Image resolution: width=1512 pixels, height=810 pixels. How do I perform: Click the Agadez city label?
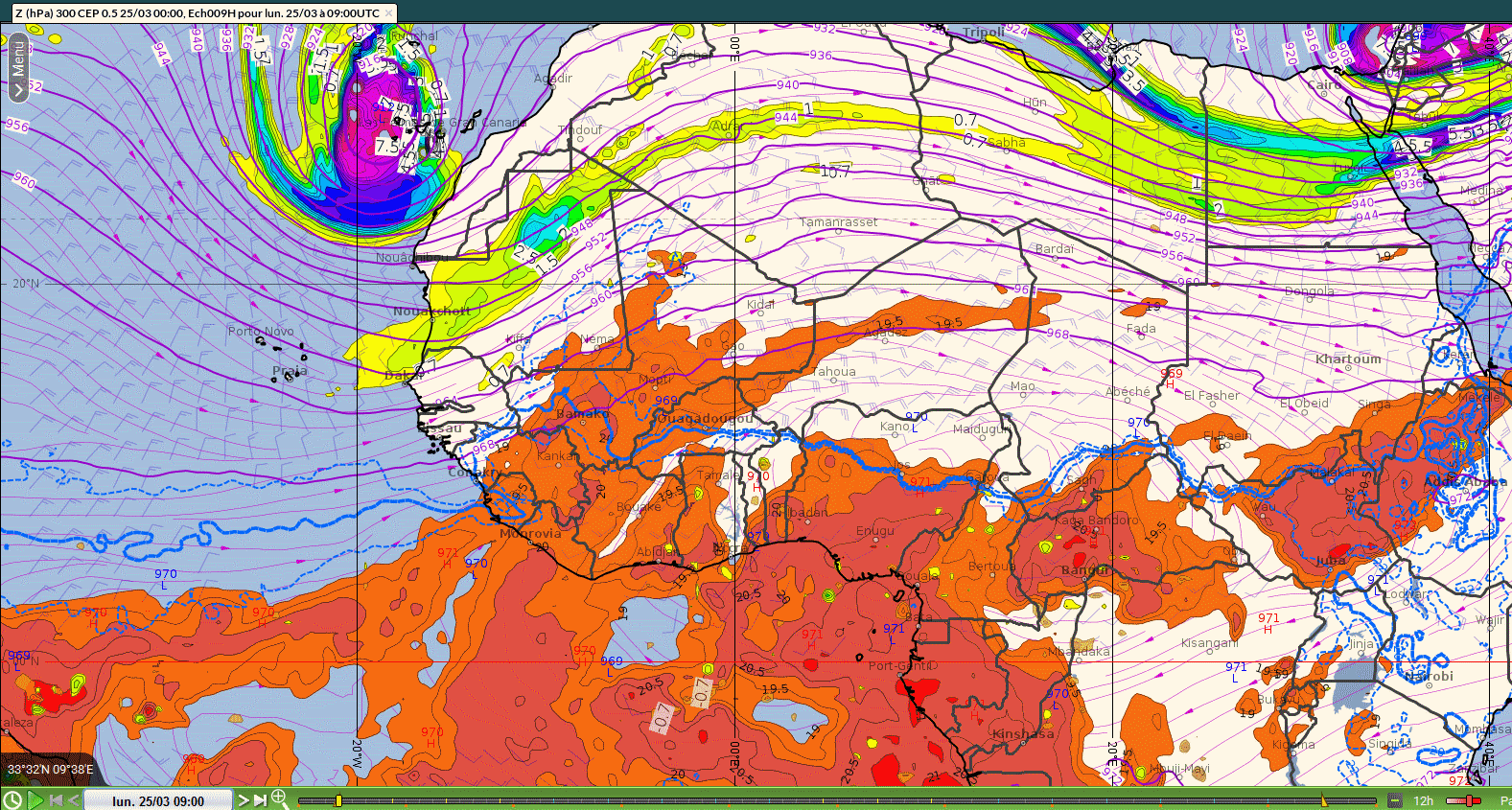pos(884,332)
